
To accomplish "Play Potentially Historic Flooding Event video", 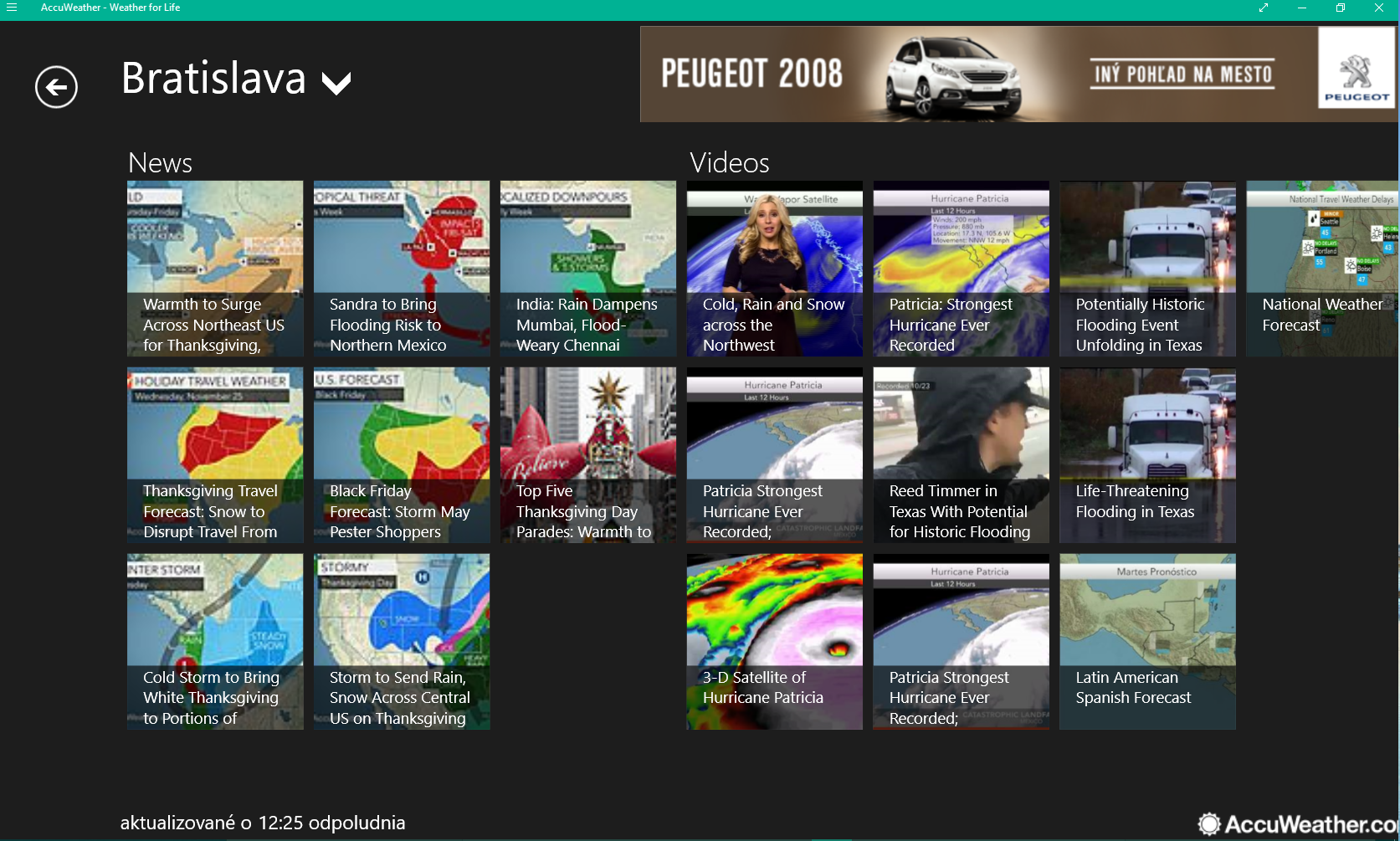I will point(1148,269).
